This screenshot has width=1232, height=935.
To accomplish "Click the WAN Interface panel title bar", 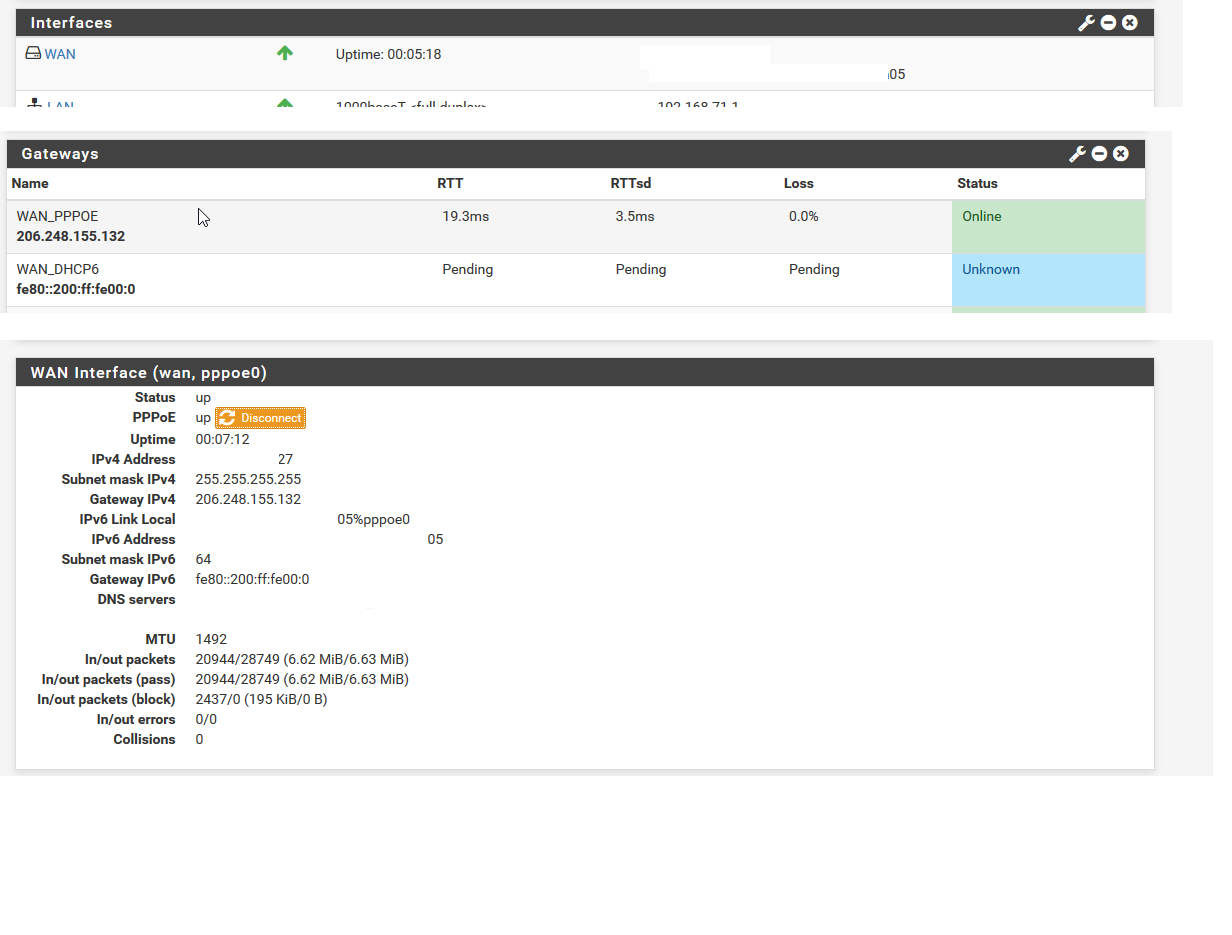I will [584, 373].
